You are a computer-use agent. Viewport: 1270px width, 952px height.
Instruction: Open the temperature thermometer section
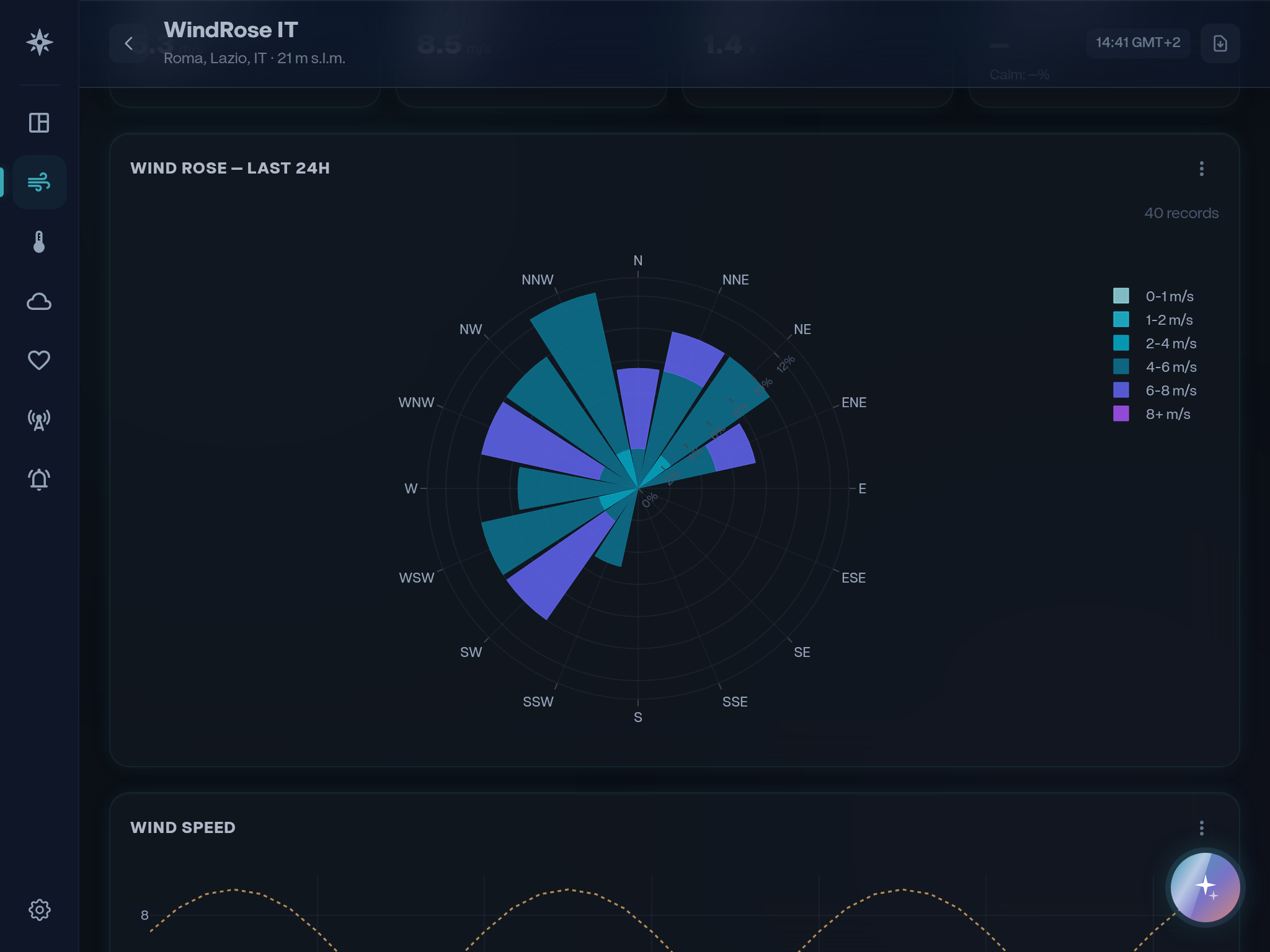pyautogui.click(x=39, y=242)
